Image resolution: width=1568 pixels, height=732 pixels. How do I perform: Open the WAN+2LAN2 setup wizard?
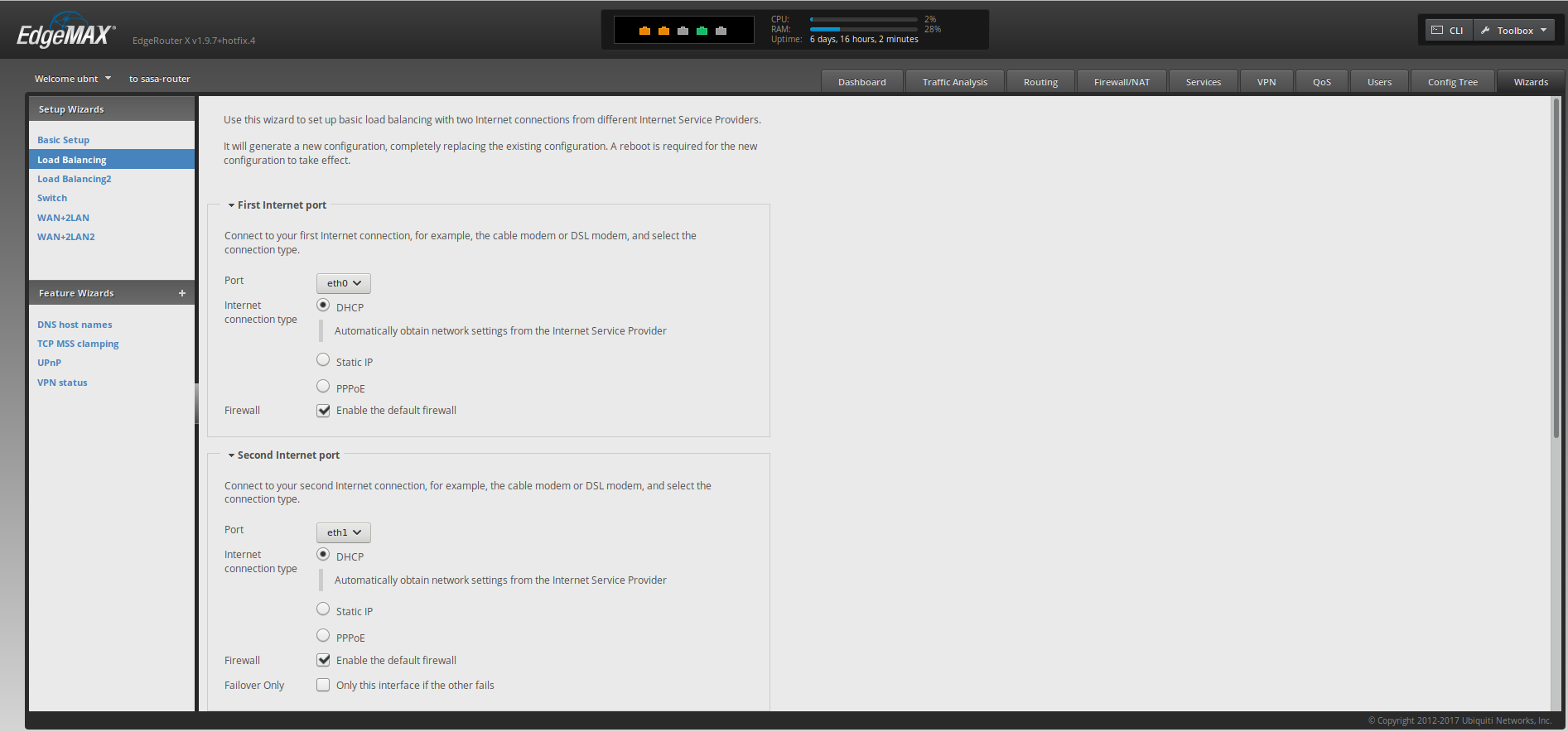(x=66, y=237)
